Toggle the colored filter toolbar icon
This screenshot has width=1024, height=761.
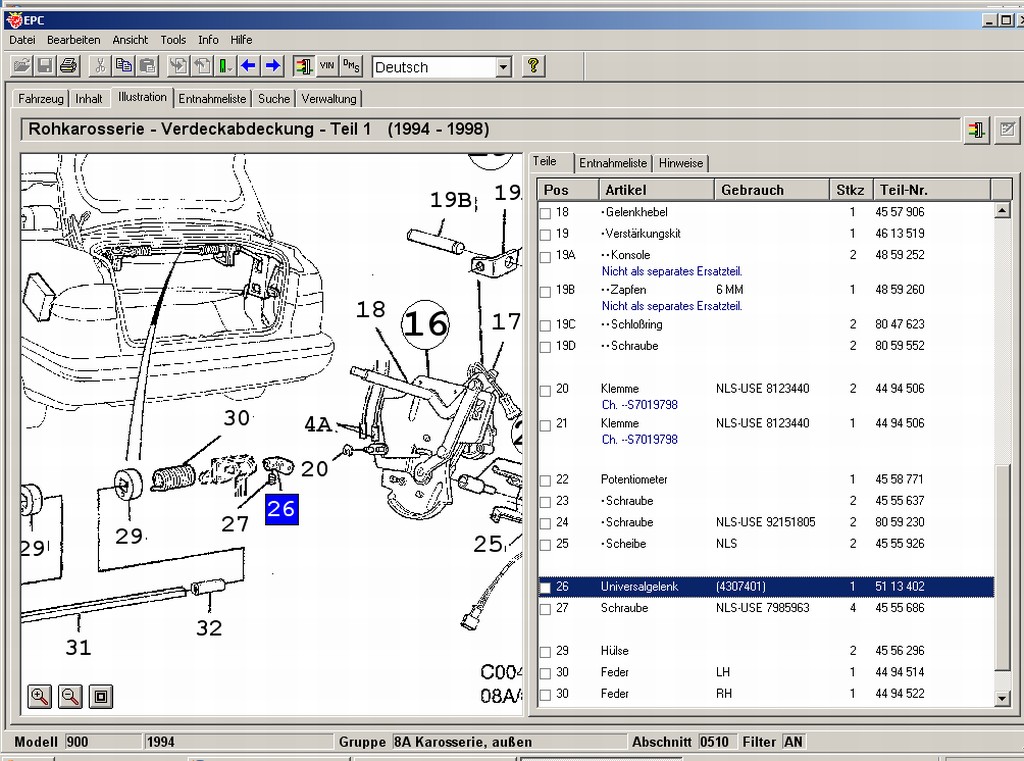point(303,66)
